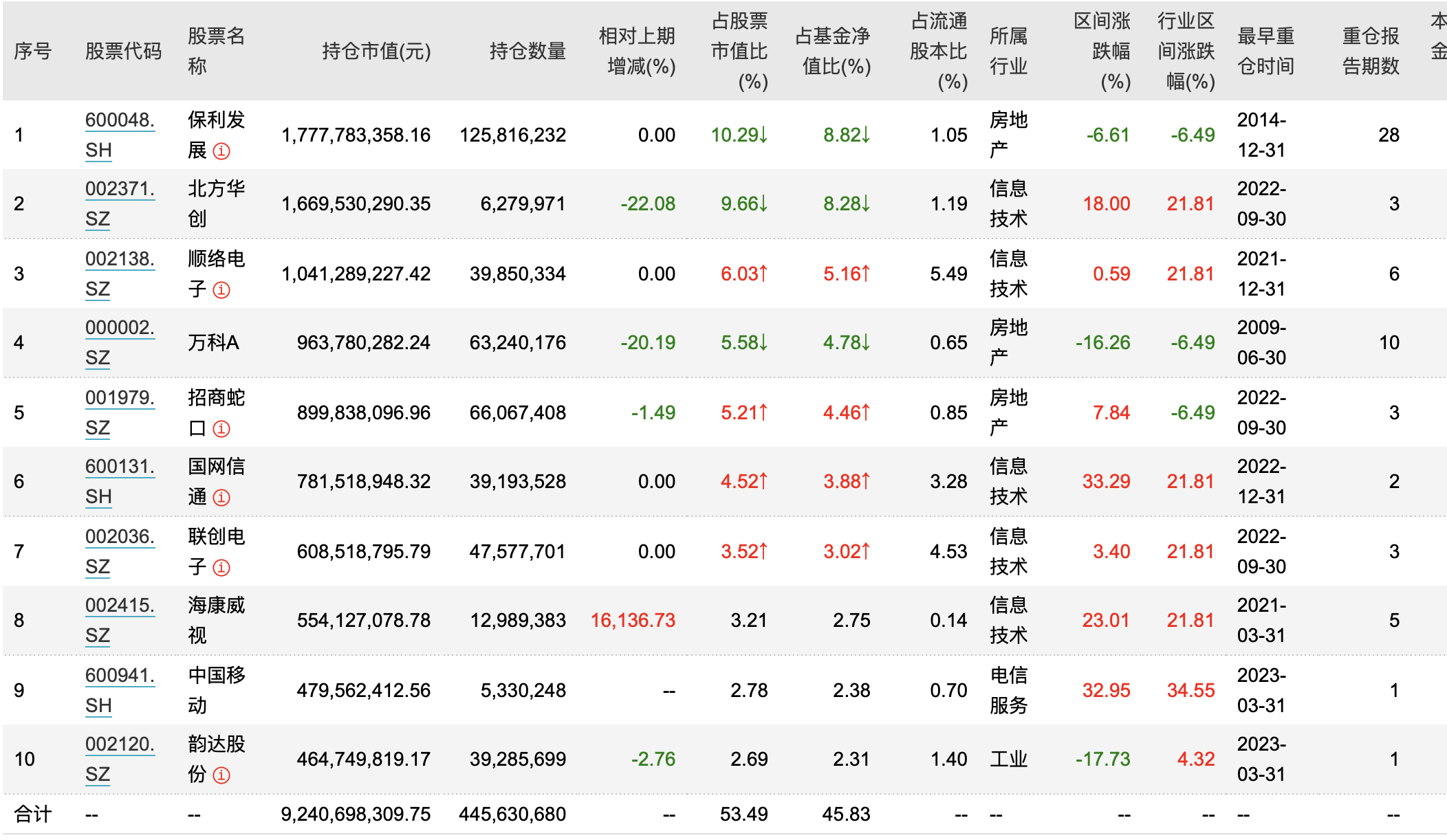Image resolution: width=1447 pixels, height=840 pixels.
Task: Click holding value 1,777,783,358.16
Action: click(356, 135)
